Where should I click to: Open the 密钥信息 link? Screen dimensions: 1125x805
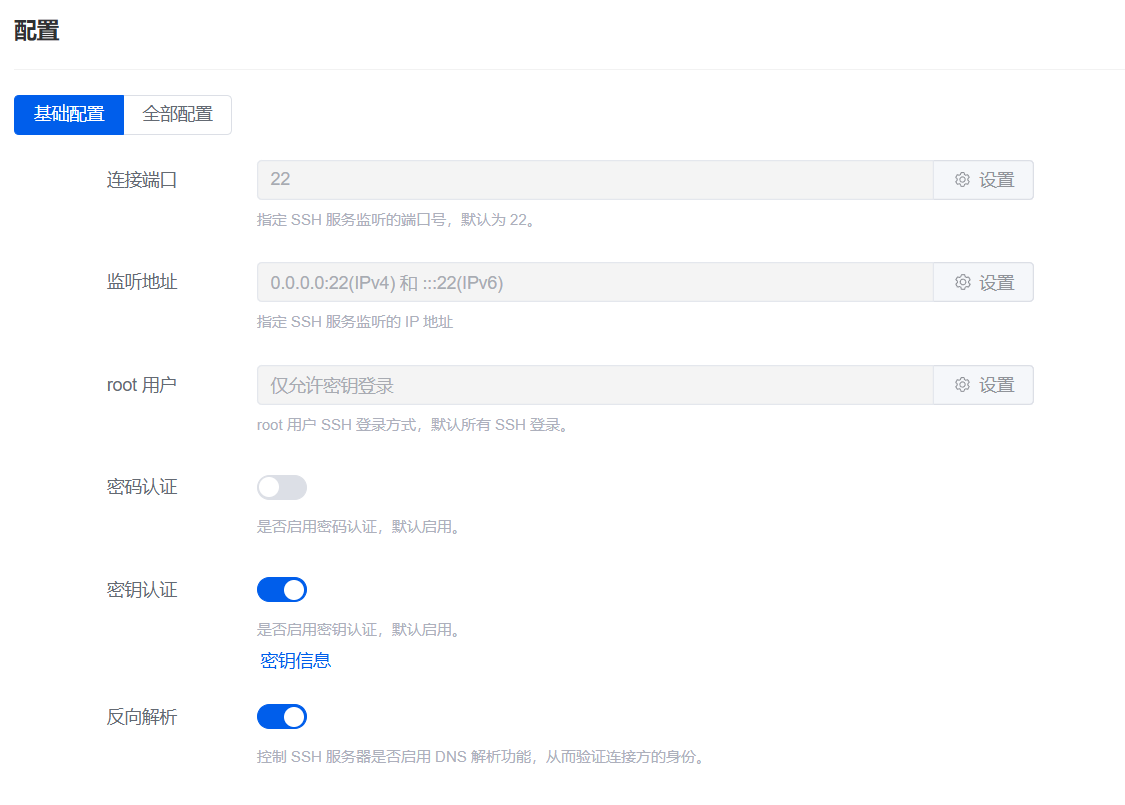point(296,660)
